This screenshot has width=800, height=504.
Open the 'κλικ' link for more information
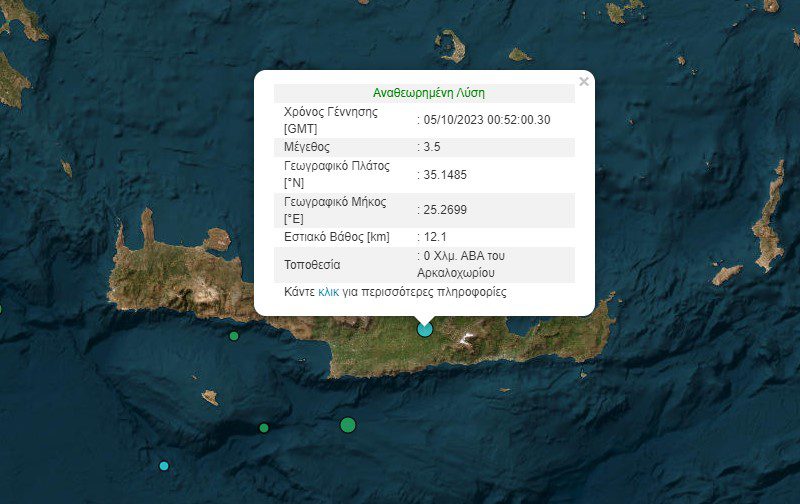point(328,292)
